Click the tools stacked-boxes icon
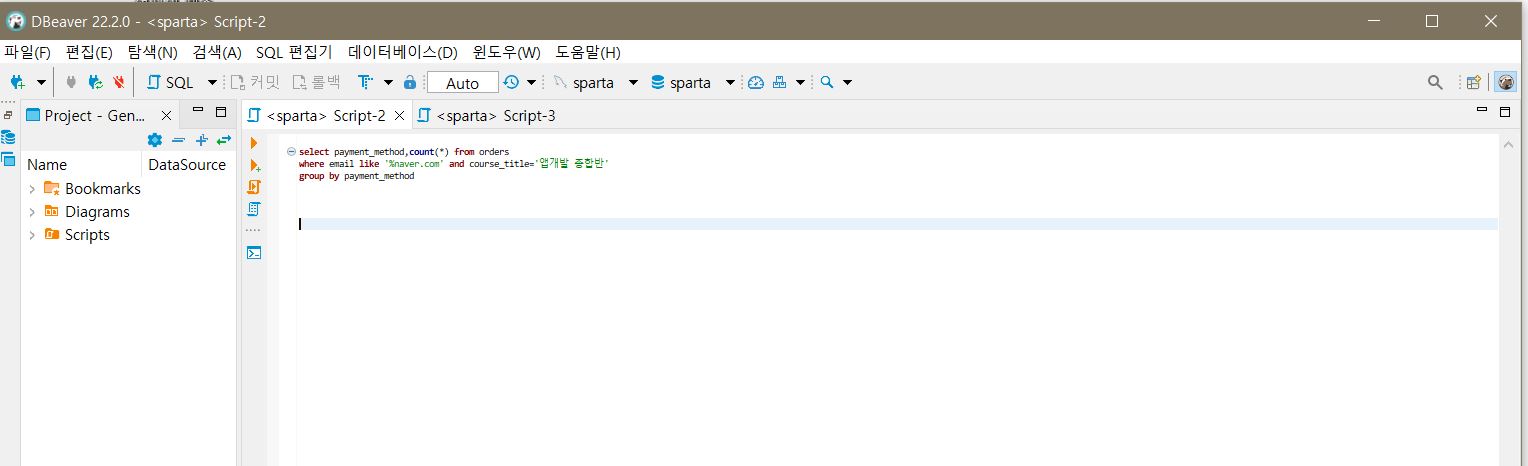 click(x=780, y=83)
